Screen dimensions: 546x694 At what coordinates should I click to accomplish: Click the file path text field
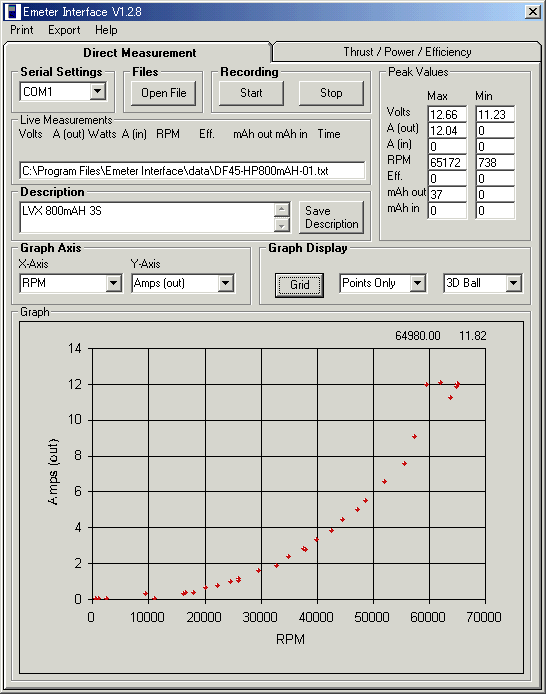pos(192,171)
